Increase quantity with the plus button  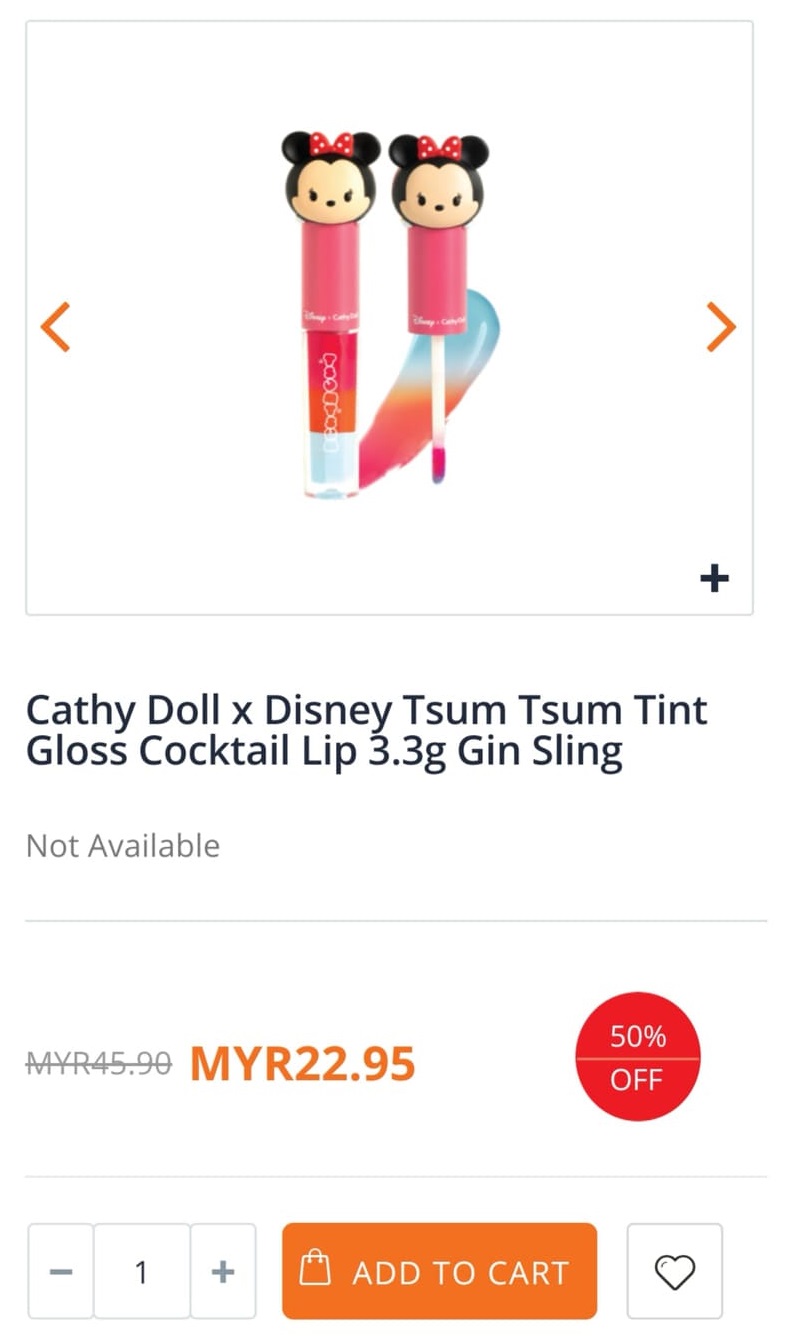(223, 1271)
